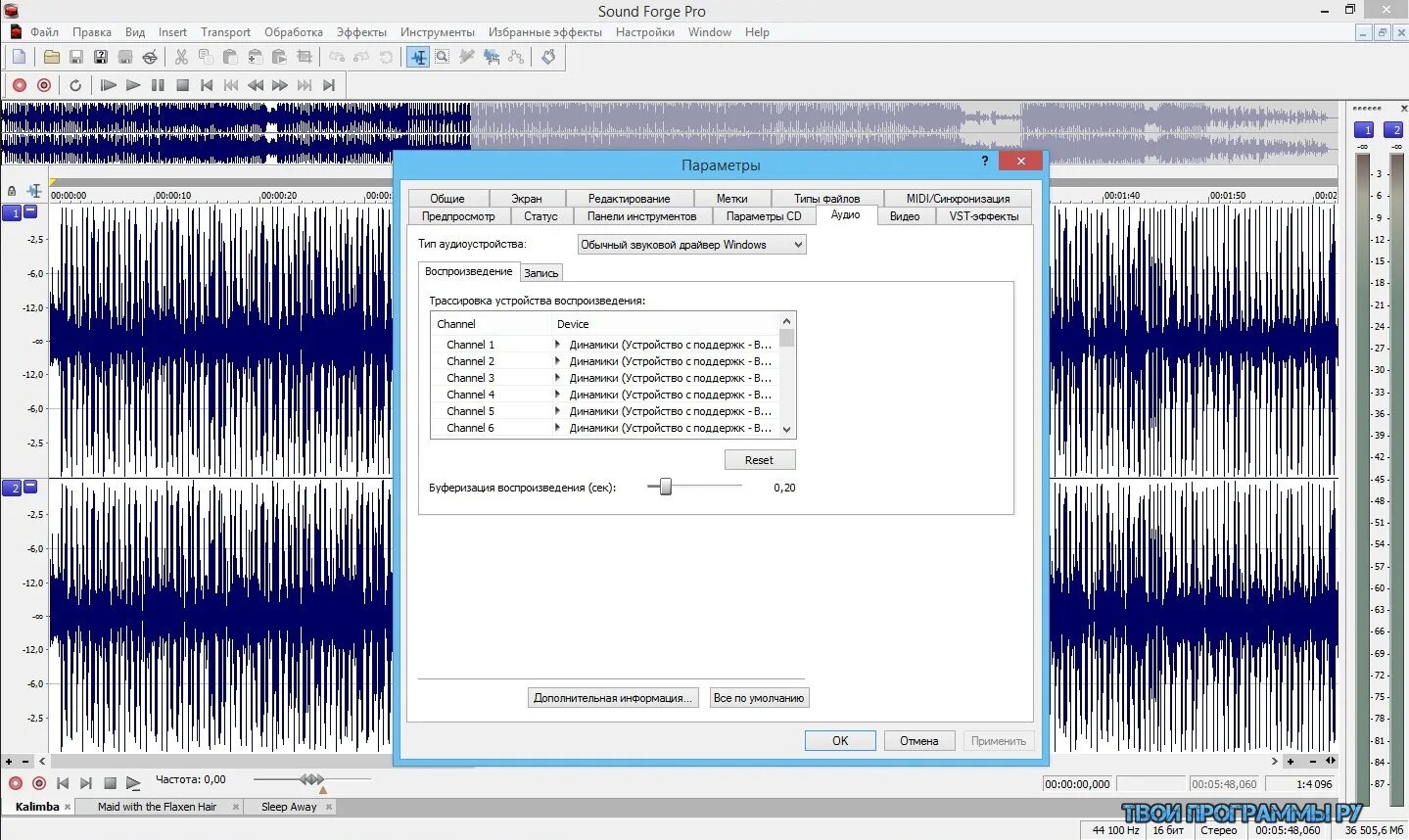Expand device arrow for Channel 1
Viewport: 1409px width, 840px height.
click(x=558, y=344)
